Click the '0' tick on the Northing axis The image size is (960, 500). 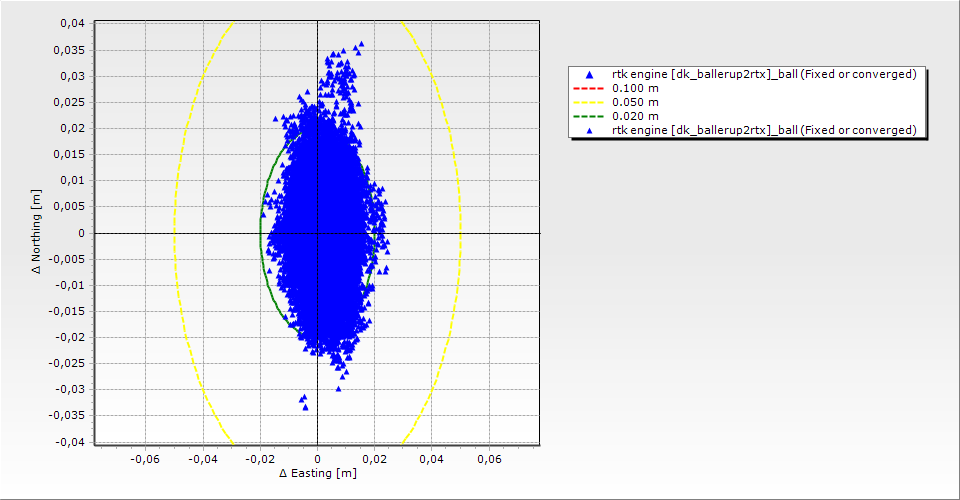coord(82,233)
